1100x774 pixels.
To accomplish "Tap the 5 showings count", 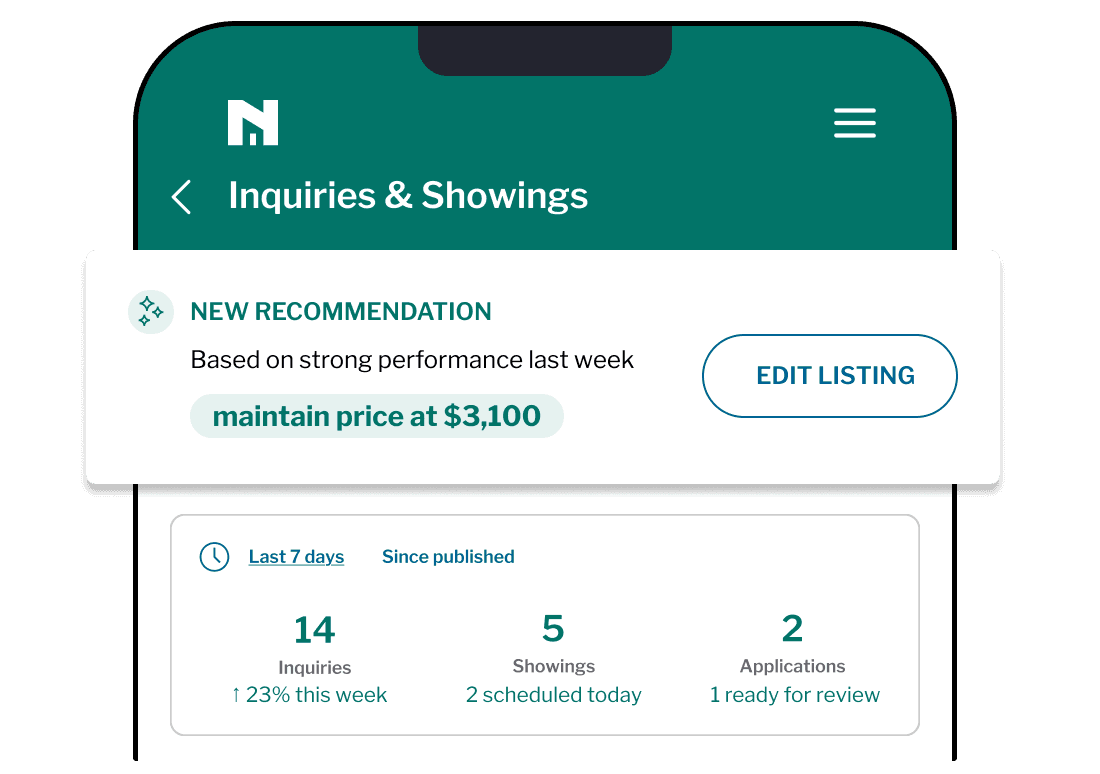I will [553, 628].
